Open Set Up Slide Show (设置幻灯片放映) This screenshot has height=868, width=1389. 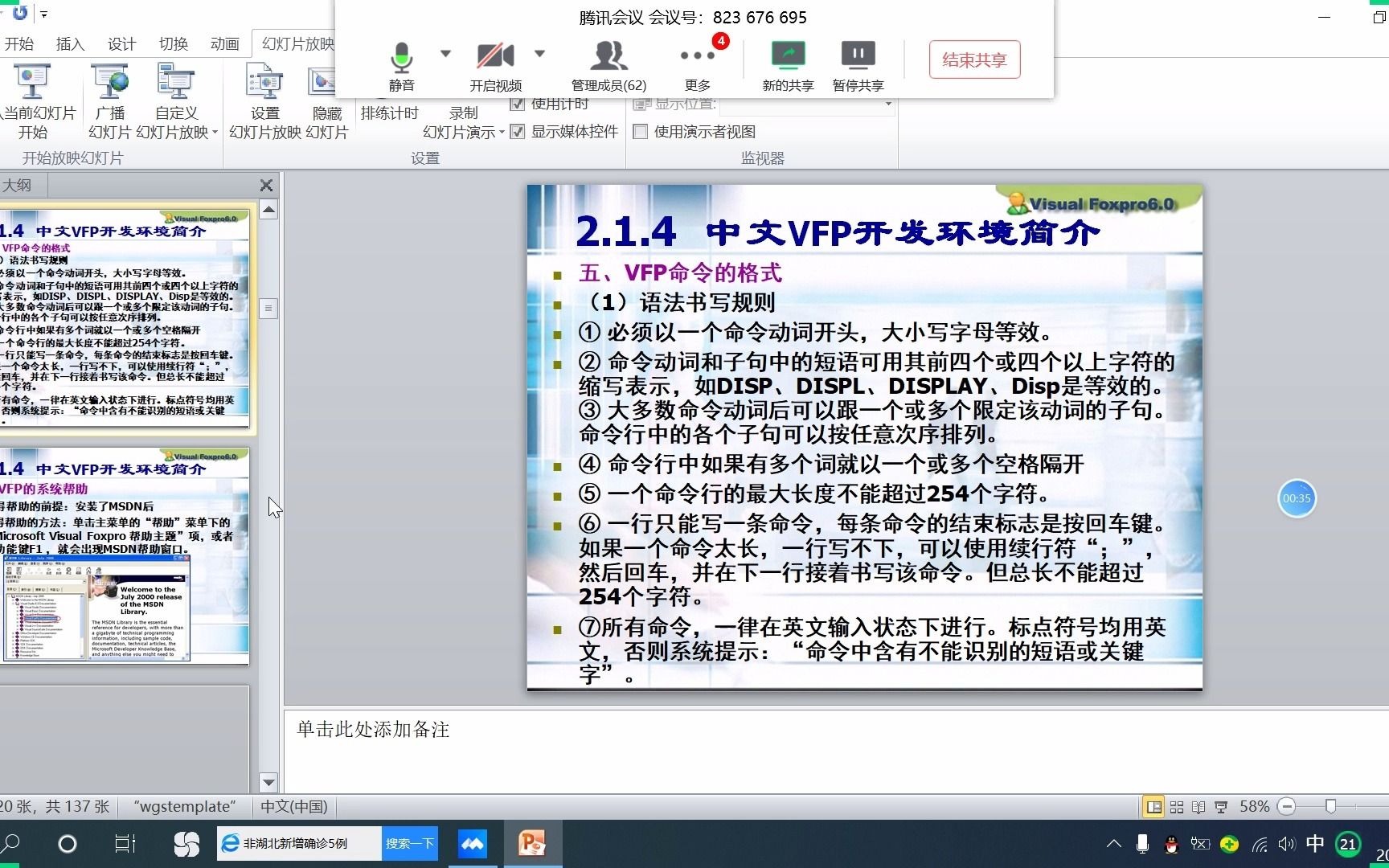[x=264, y=102]
